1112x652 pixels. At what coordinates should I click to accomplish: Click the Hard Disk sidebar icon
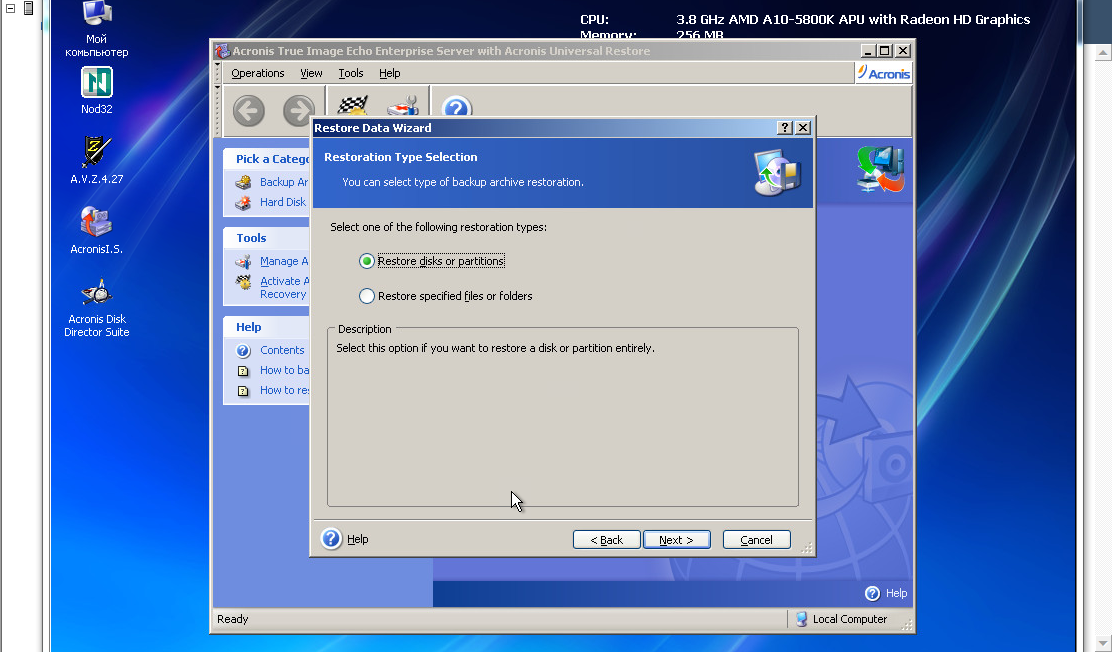coord(243,203)
